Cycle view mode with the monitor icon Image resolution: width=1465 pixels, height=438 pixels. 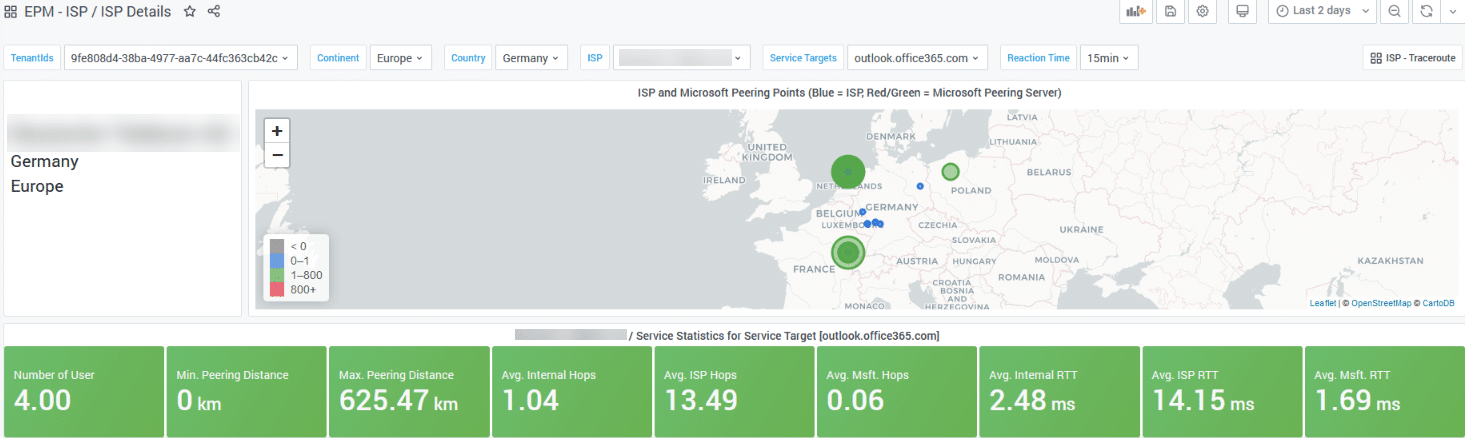click(1243, 11)
